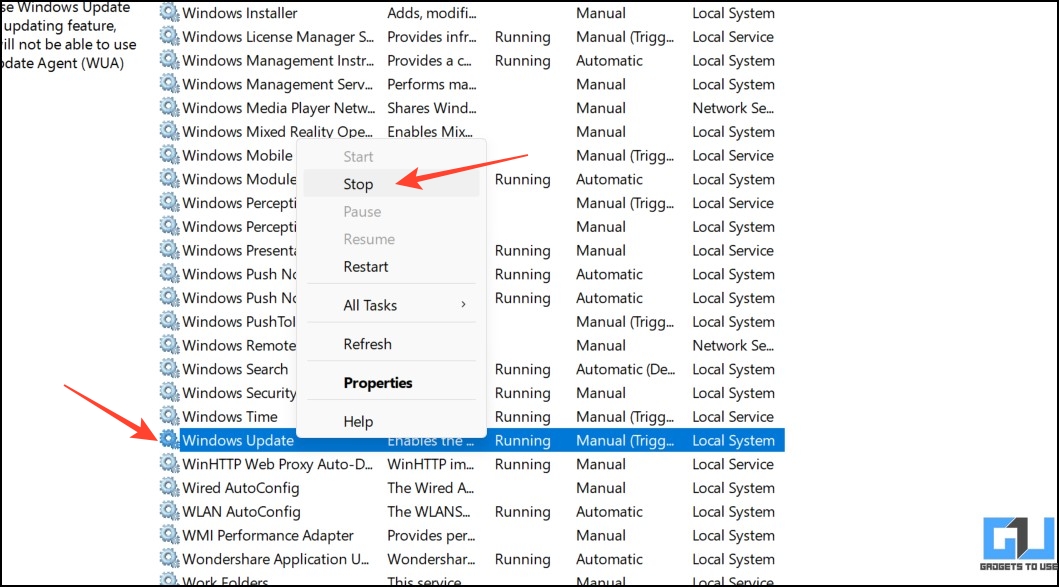Viewport: 1059px width, 587px height.
Task: Click All Tasks in the context menu
Action: point(391,305)
